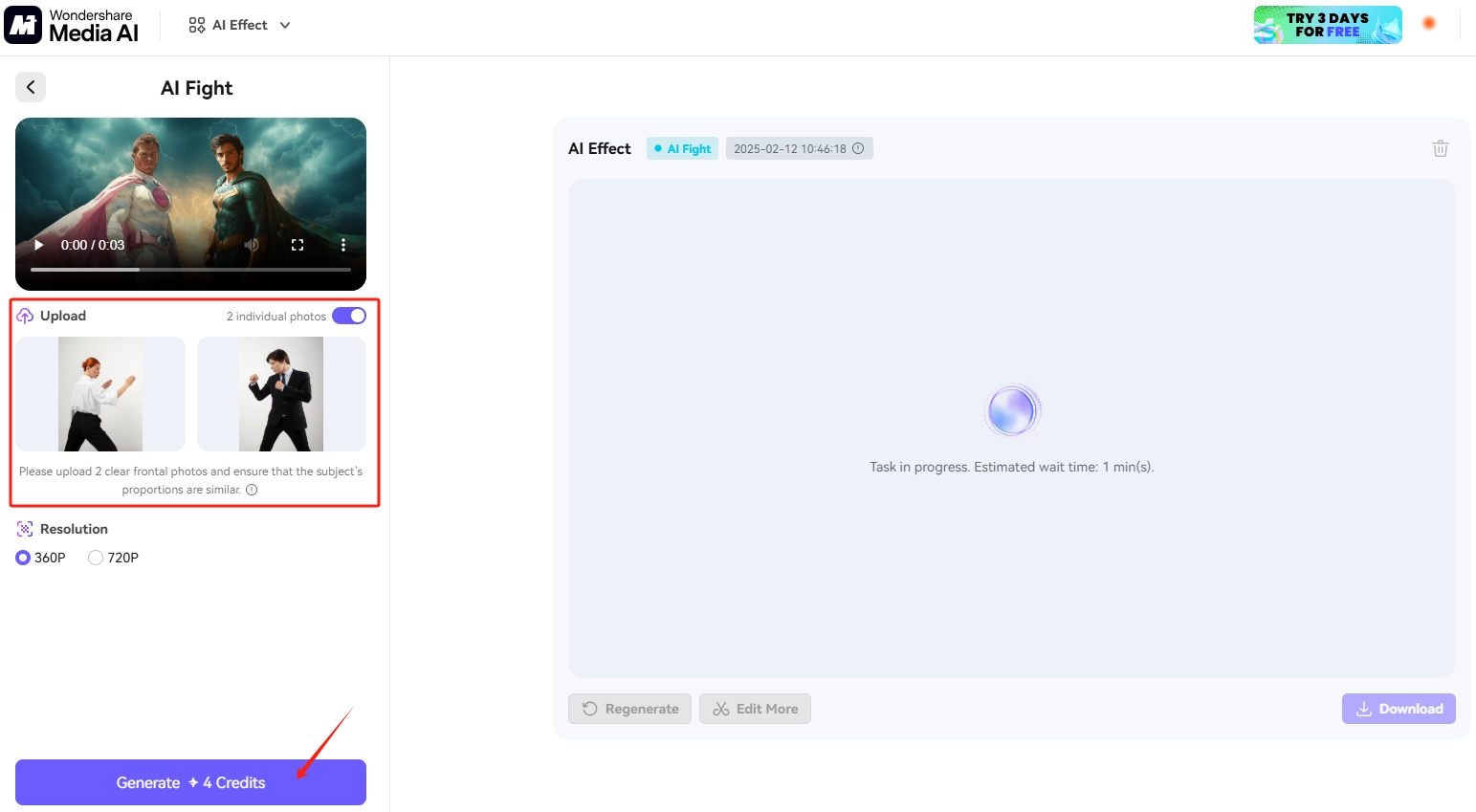
Task: Click the uploaded photo of the man in suit
Action: tap(281, 394)
